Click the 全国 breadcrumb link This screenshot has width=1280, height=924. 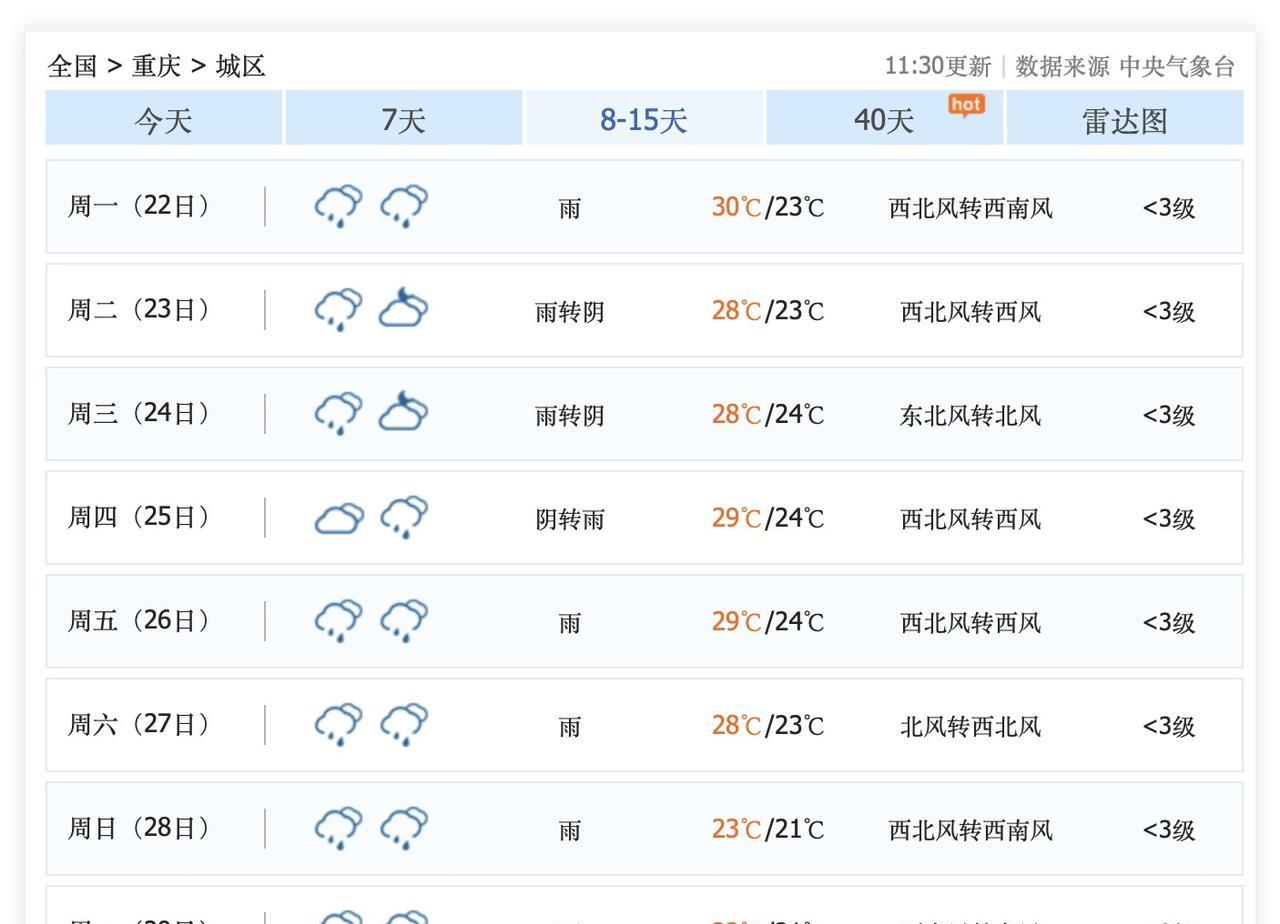(72, 66)
